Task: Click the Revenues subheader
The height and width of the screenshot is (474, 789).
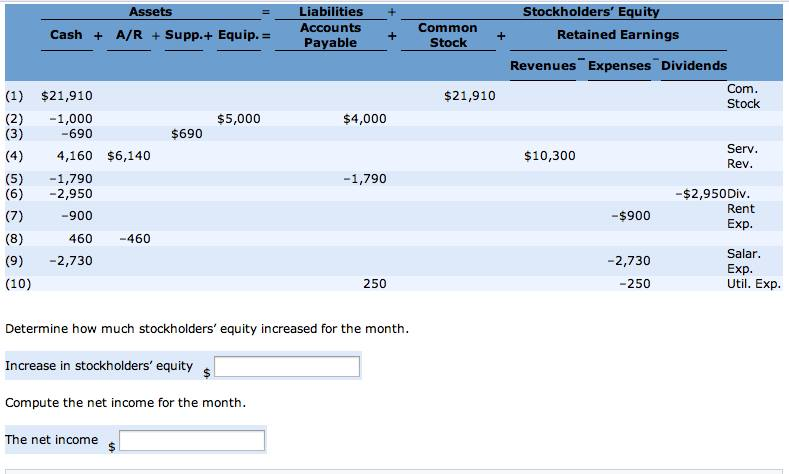Action: pos(542,66)
